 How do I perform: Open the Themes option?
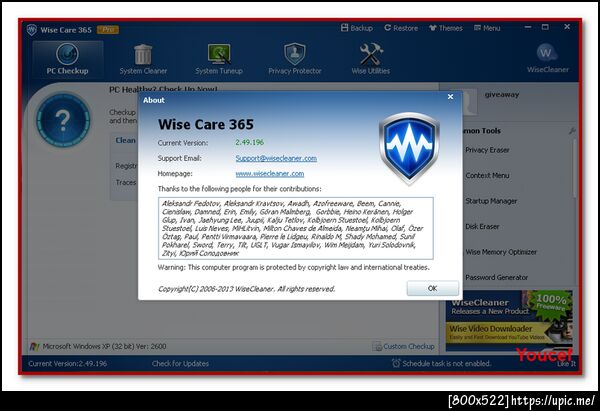coord(446,28)
